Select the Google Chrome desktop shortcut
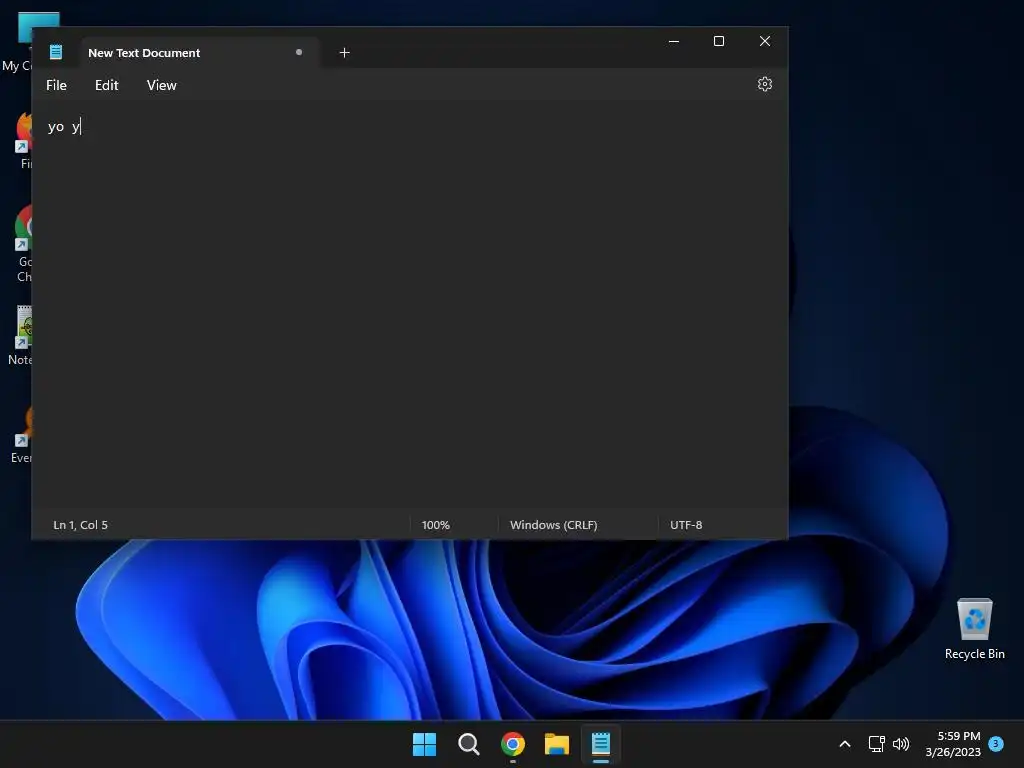Screen dimensions: 1024x768 (24, 243)
